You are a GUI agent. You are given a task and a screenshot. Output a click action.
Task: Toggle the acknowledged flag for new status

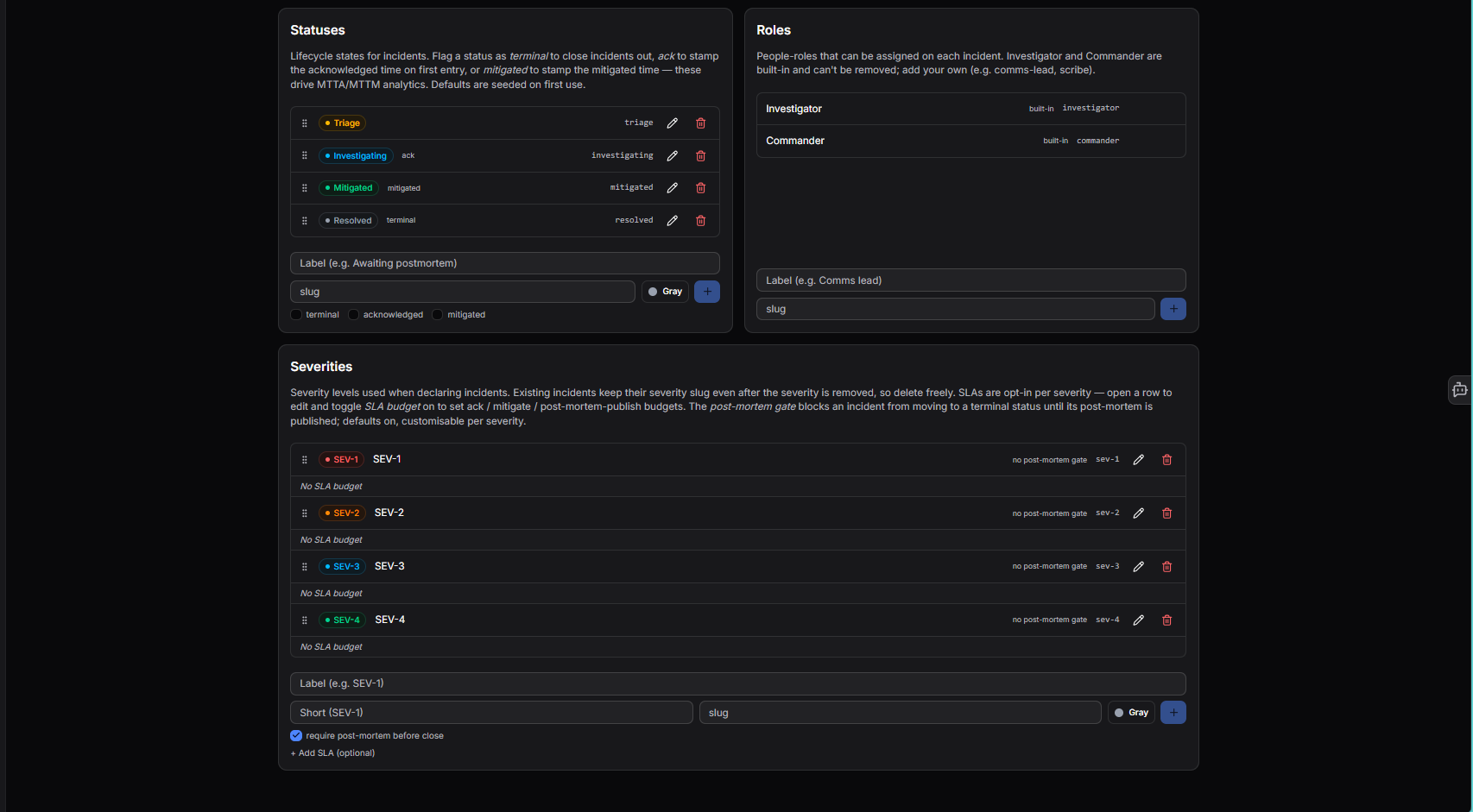(353, 315)
